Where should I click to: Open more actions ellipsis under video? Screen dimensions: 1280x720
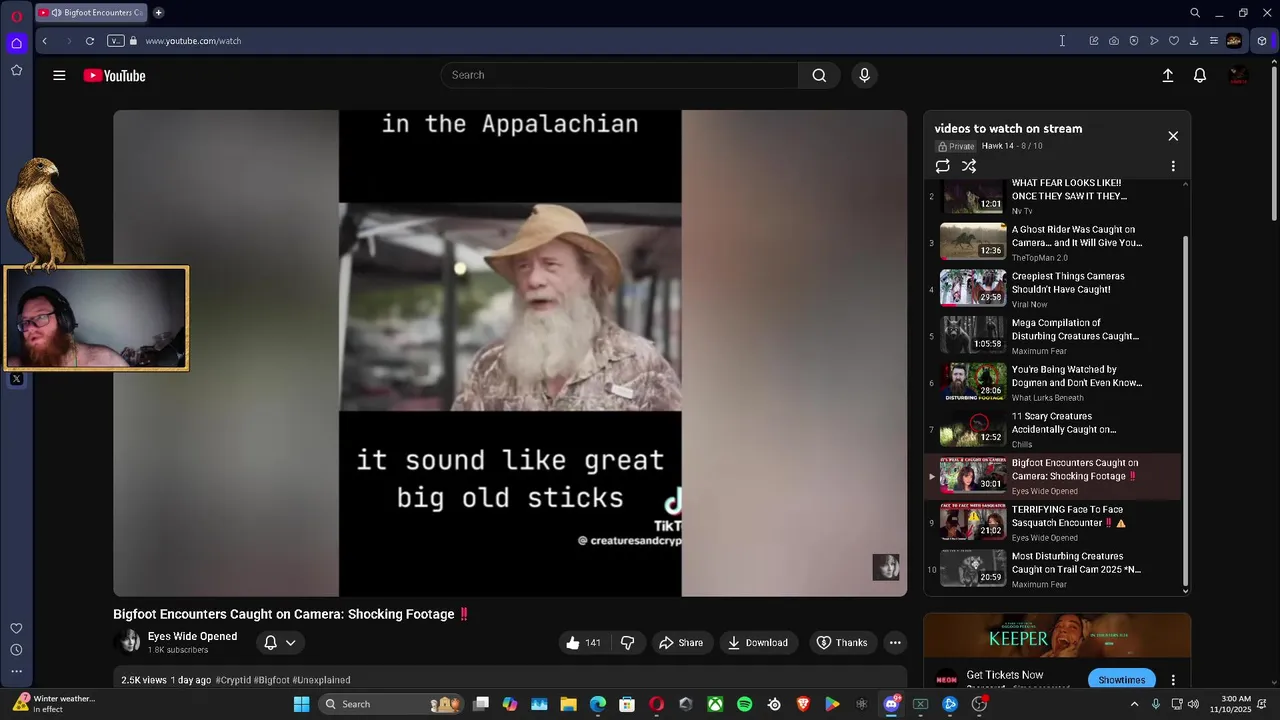click(895, 643)
